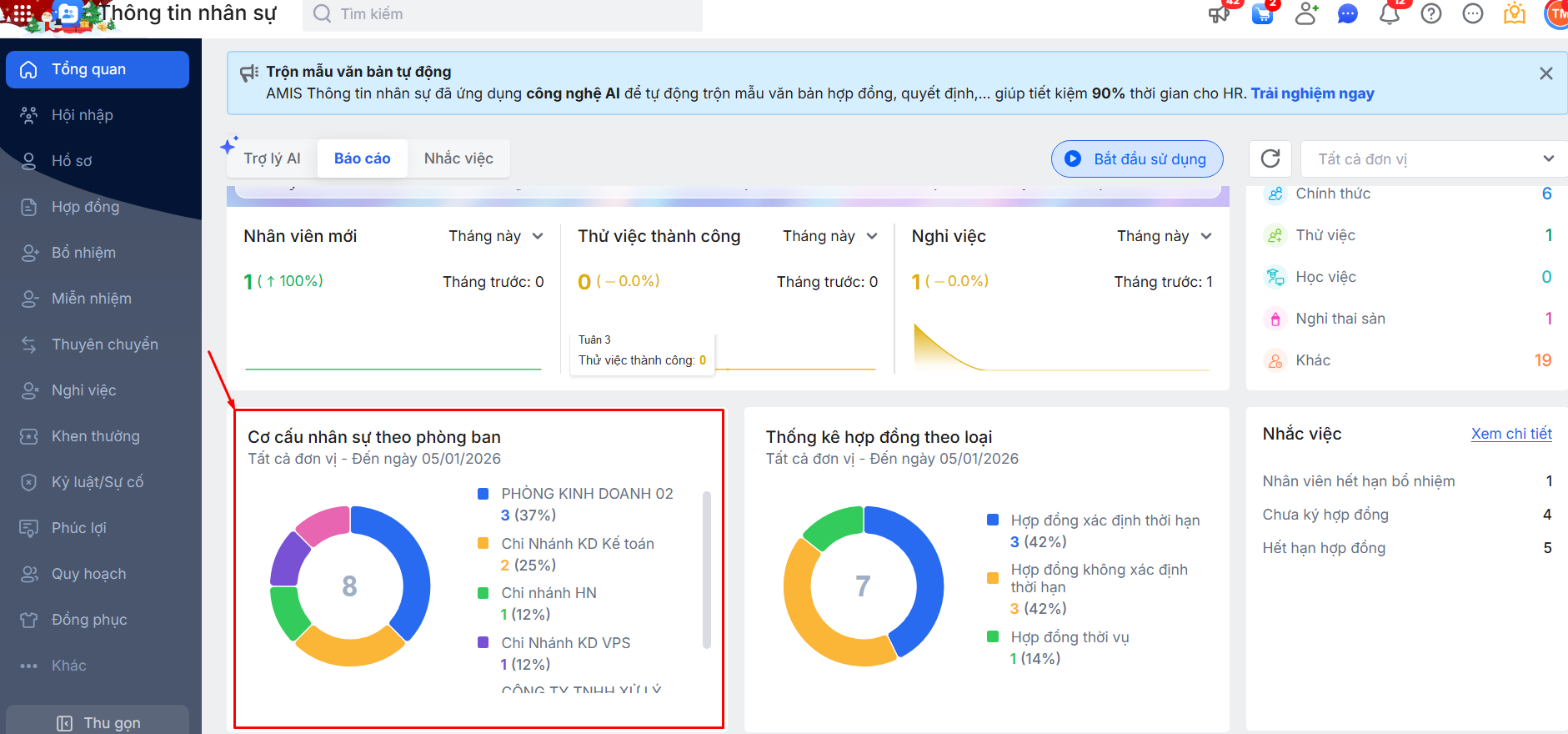Dismiss the auto document merge banner
1568x734 pixels.
1545,73
